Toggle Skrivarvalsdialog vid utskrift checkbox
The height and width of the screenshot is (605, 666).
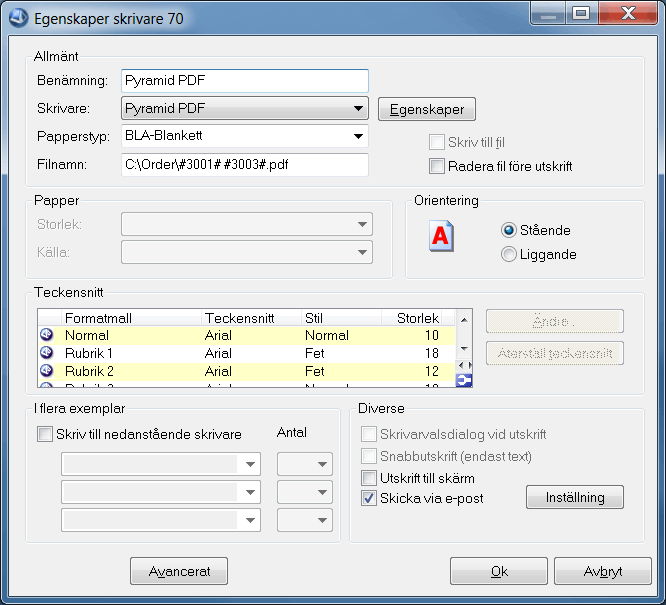point(368,434)
